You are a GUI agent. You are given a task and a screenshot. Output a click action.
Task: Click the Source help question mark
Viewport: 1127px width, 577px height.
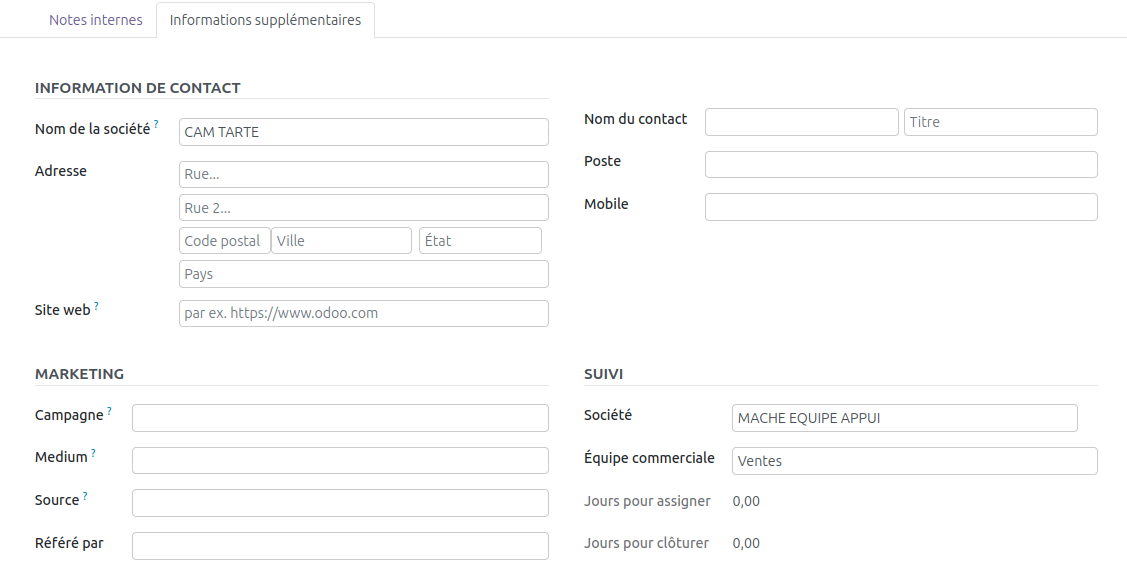click(x=85, y=496)
